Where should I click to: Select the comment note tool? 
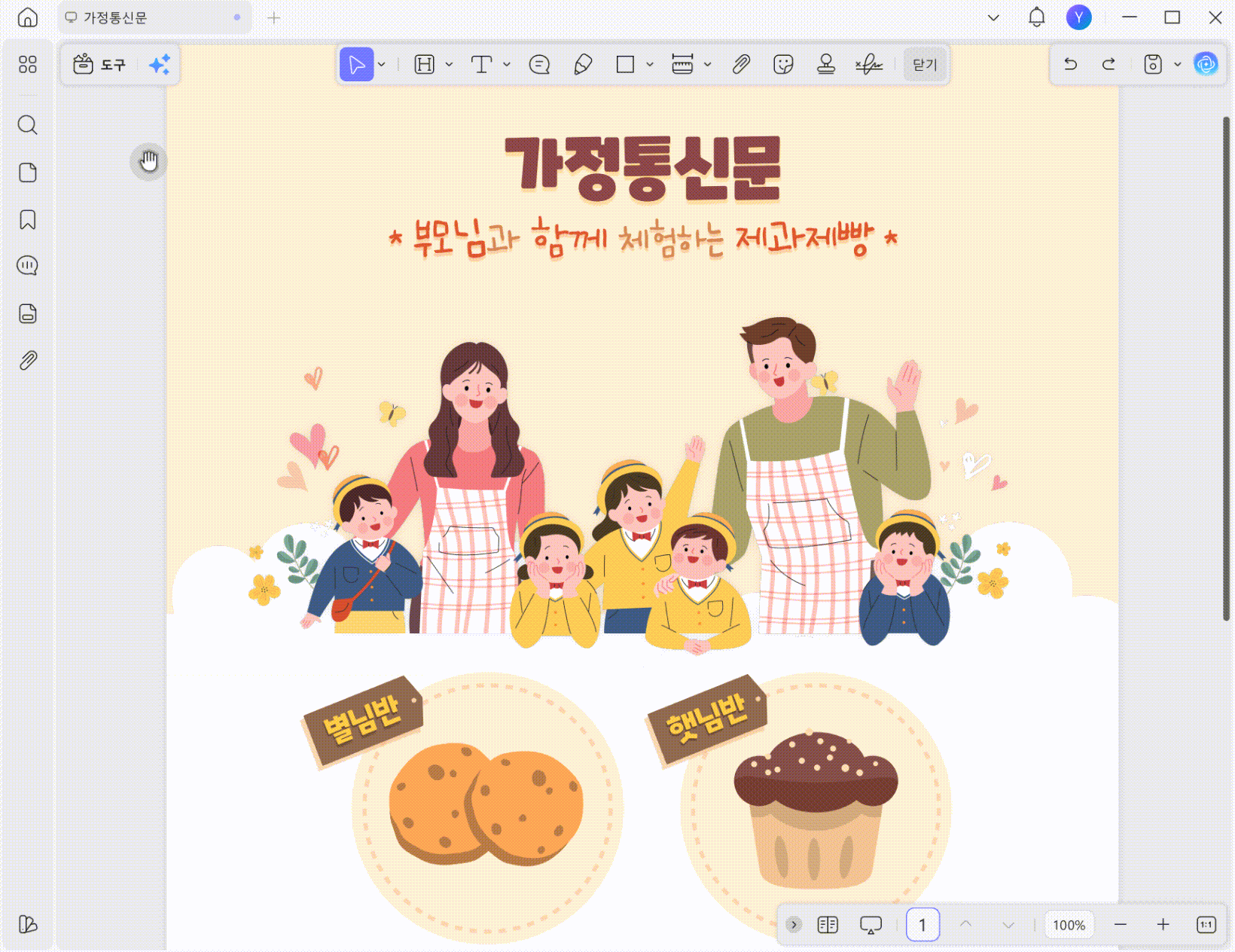(x=540, y=65)
